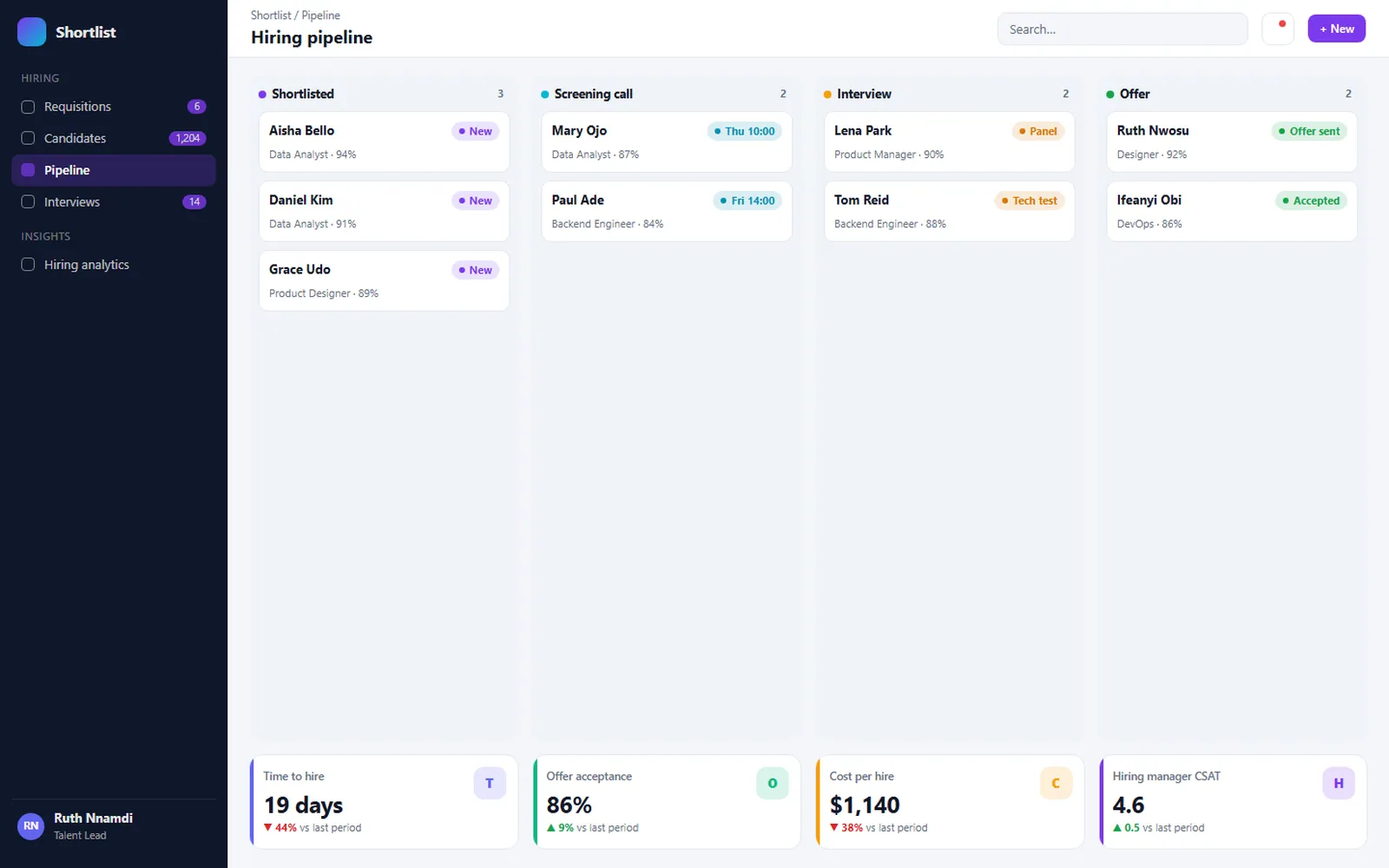The width and height of the screenshot is (1389, 868).
Task: Click the 38% vs last period text
Action: coord(879,828)
